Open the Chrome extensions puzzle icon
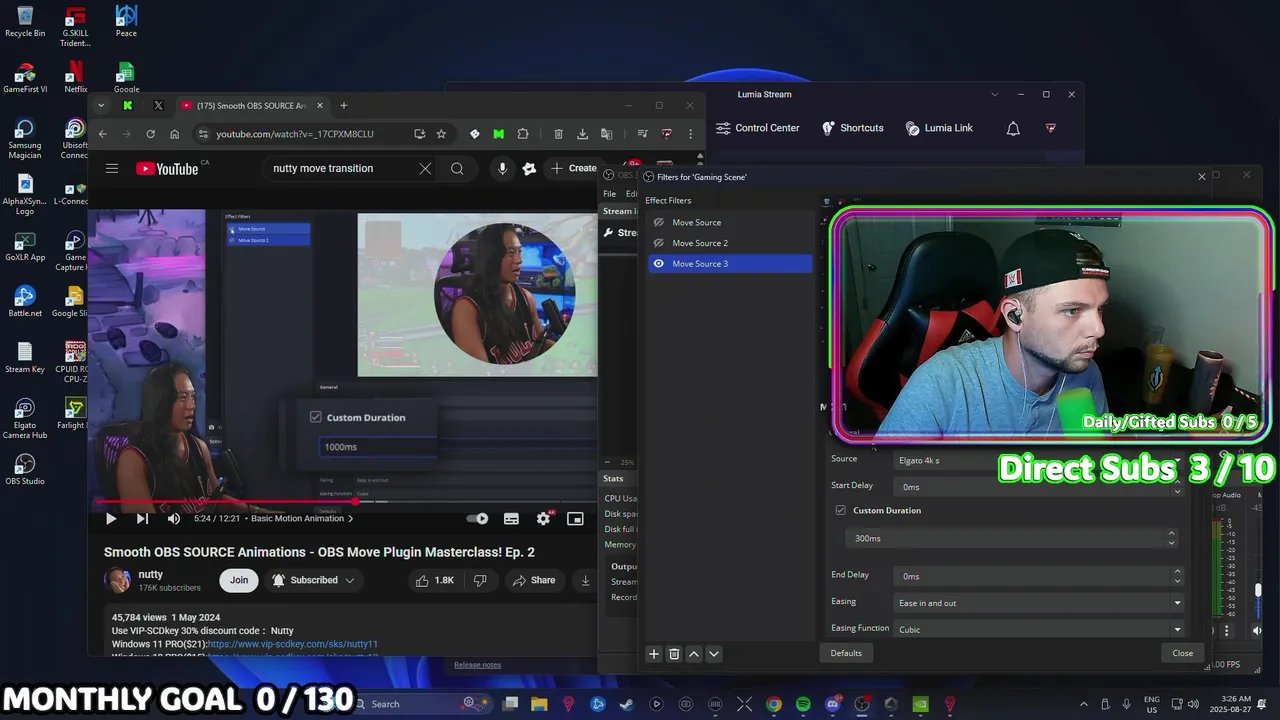The image size is (1280, 720). pos(523,134)
